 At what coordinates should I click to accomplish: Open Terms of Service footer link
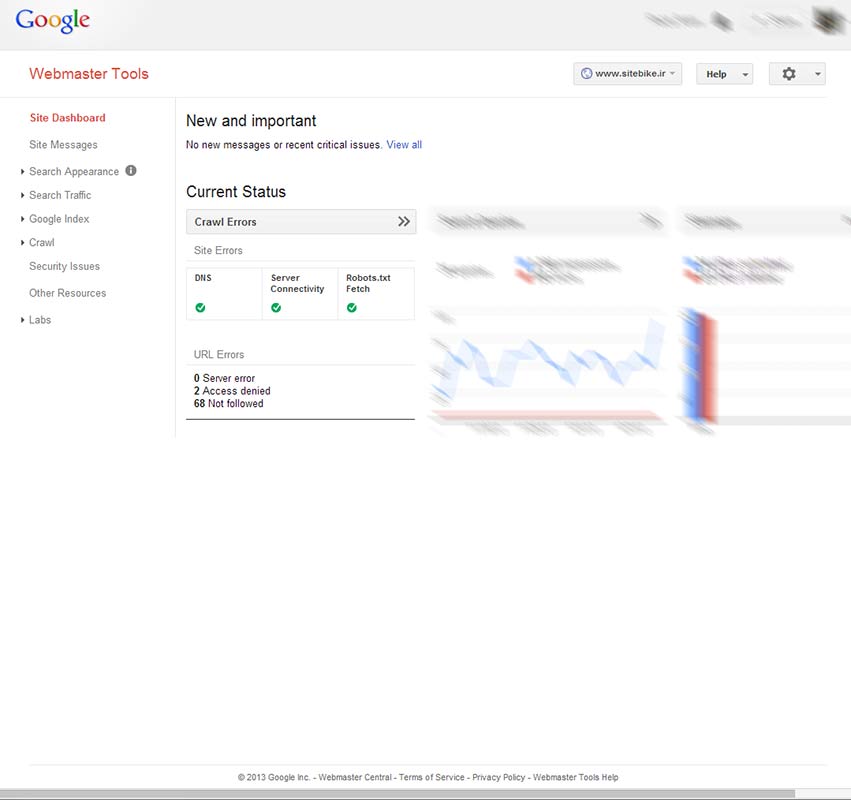[x=431, y=777]
